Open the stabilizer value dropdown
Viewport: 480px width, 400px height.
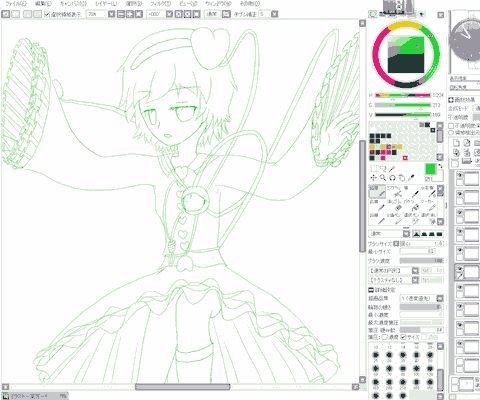[x=274, y=14]
